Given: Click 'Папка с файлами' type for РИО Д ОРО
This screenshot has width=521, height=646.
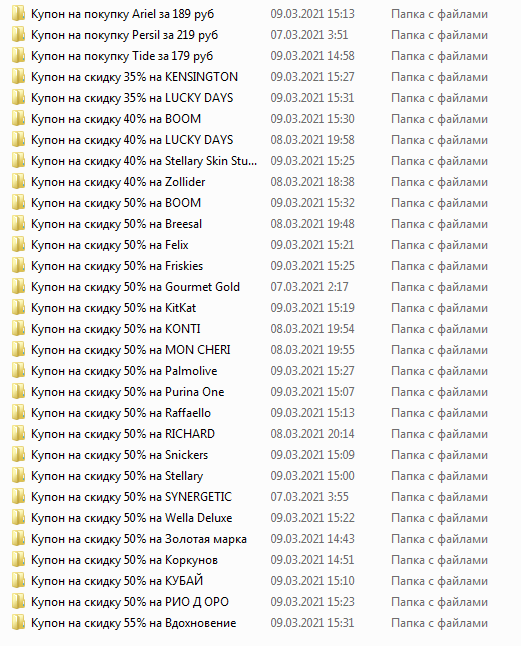Looking at the screenshot, I should (x=439, y=602).
